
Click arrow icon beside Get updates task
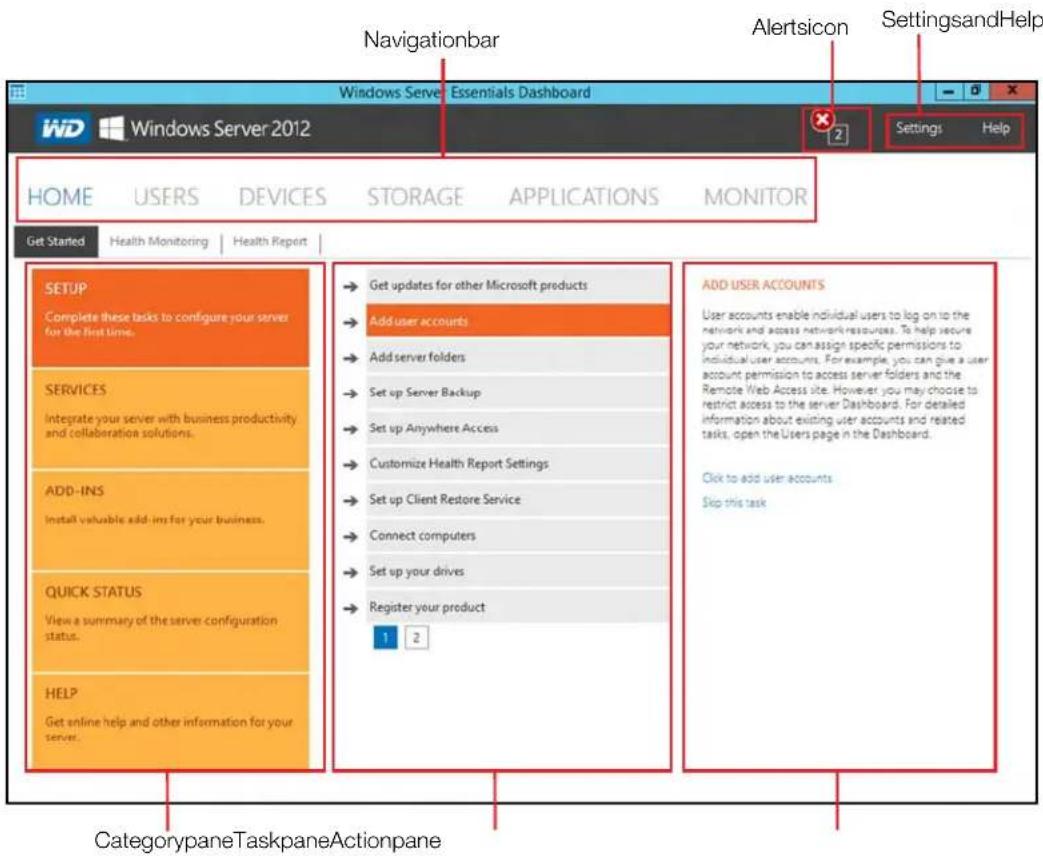[x=351, y=287]
